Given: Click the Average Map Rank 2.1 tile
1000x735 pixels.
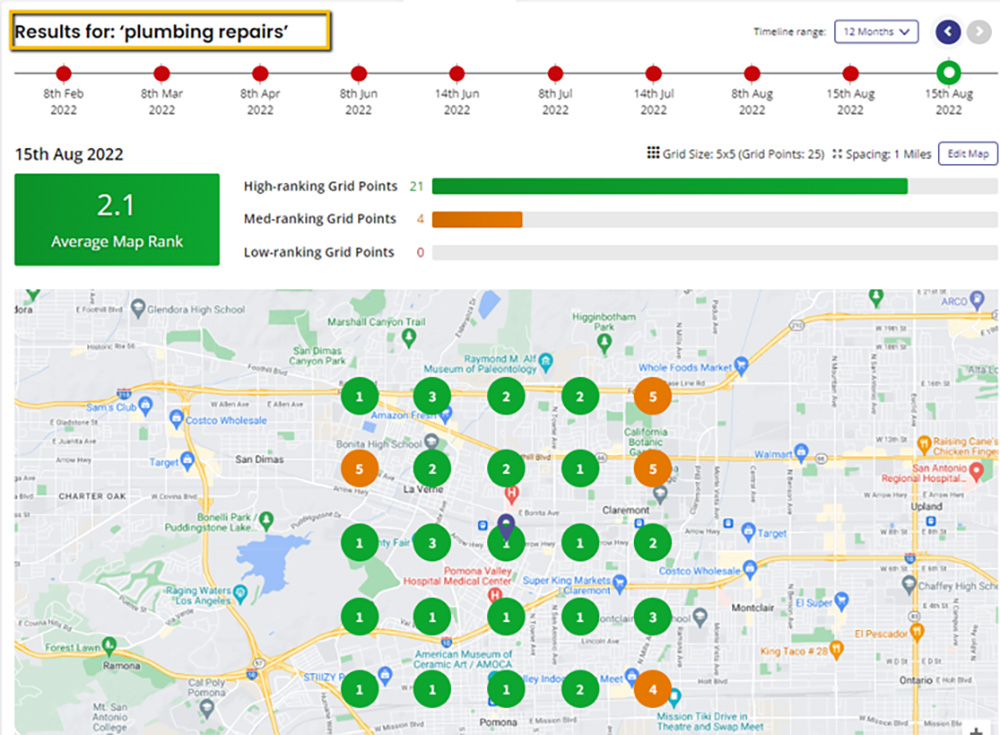Looking at the screenshot, I should pos(117,220).
